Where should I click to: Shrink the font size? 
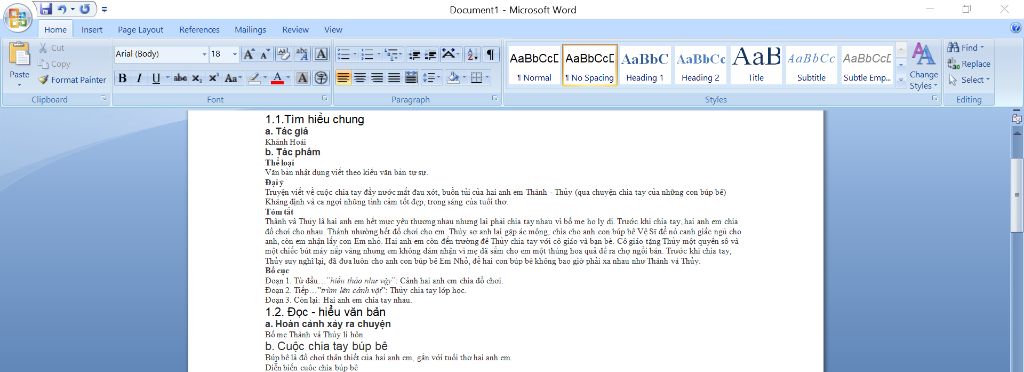pos(264,54)
